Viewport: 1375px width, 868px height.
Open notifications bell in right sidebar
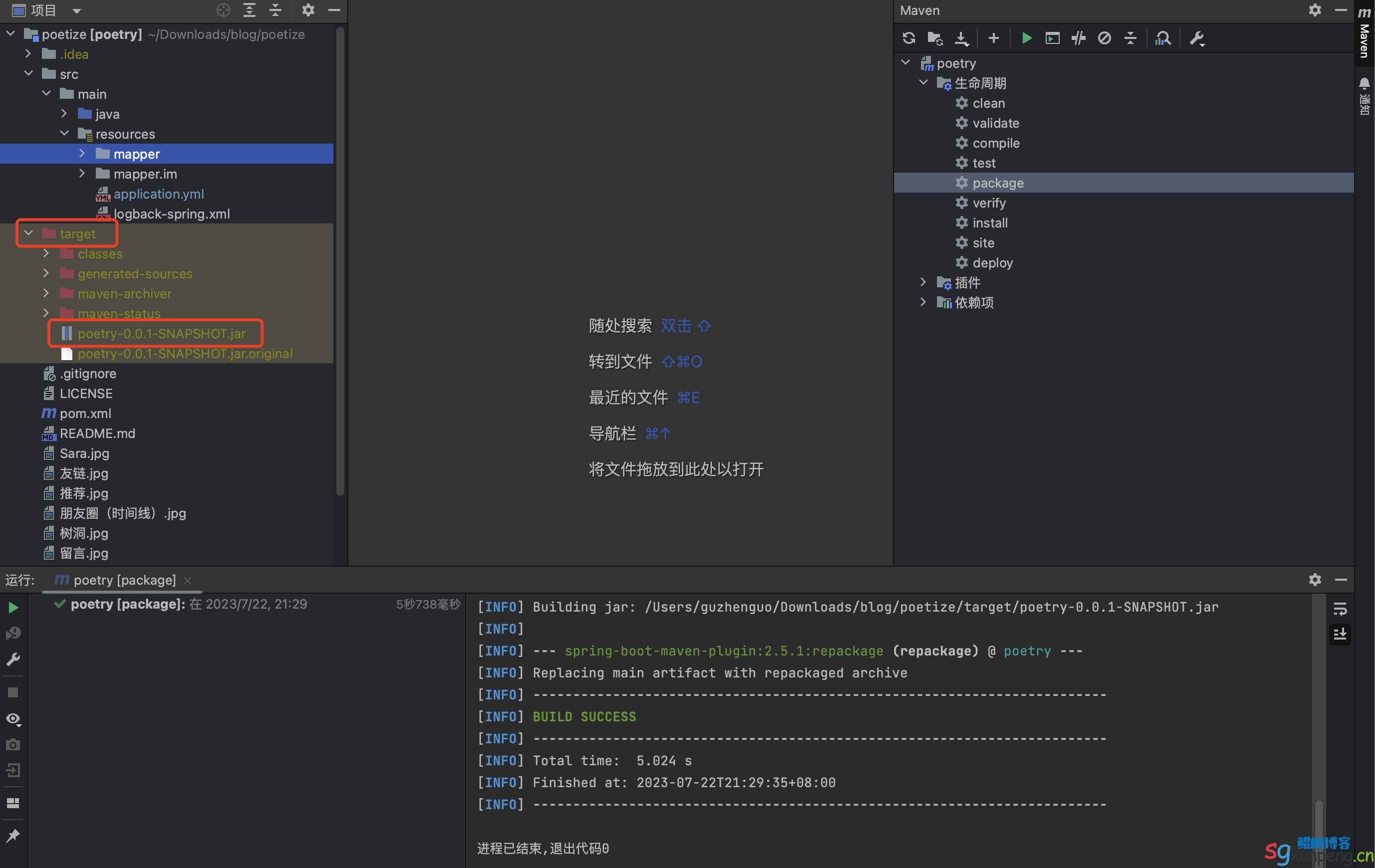[1364, 84]
